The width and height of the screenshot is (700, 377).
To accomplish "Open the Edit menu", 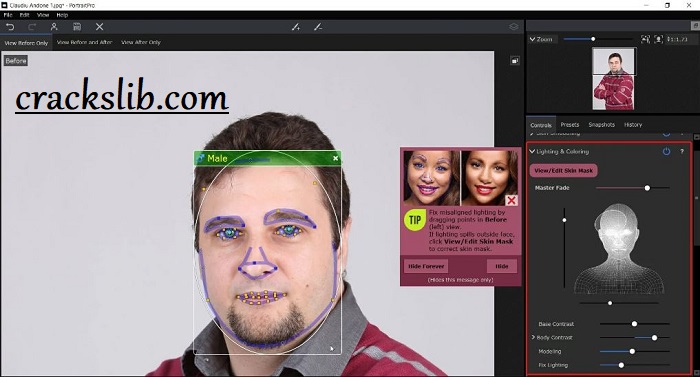I will pos(25,15).
